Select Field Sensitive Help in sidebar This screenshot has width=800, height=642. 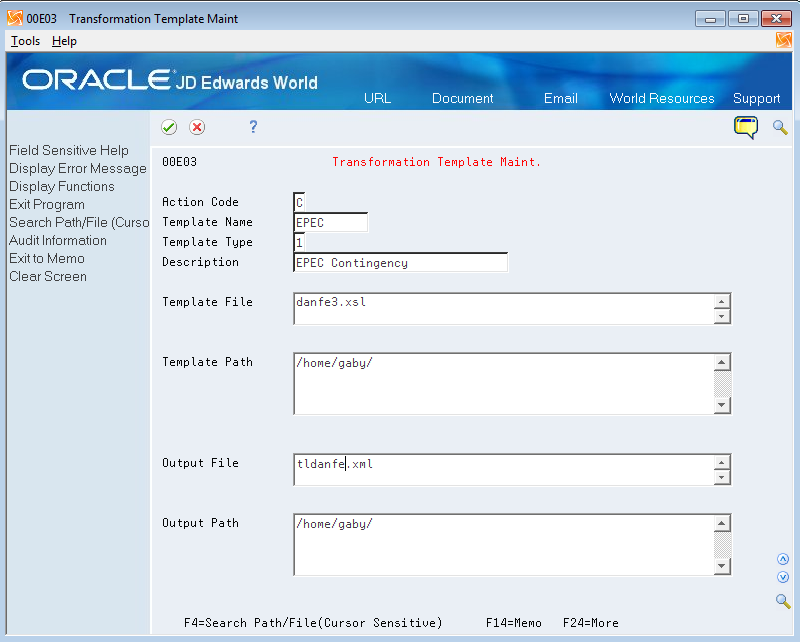[x=69, y=151]
